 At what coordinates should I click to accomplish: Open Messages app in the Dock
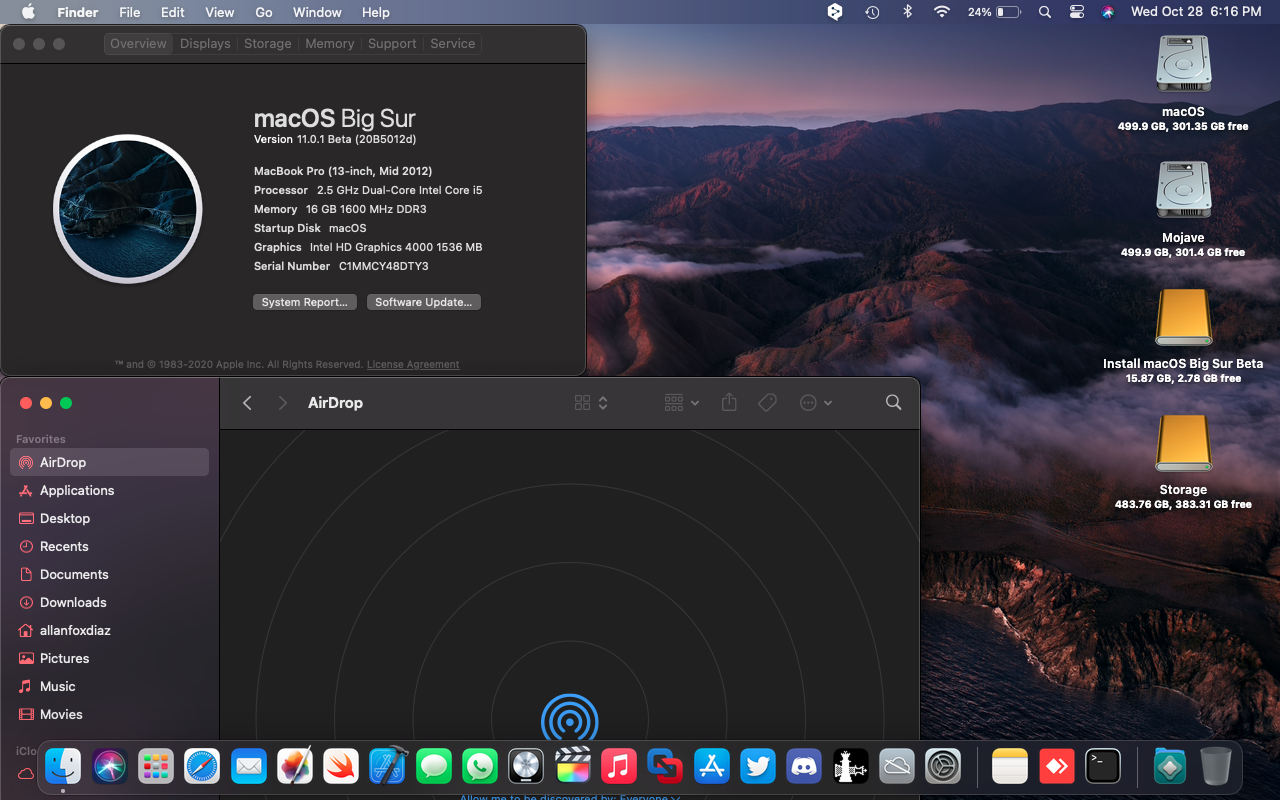point(434,767)
